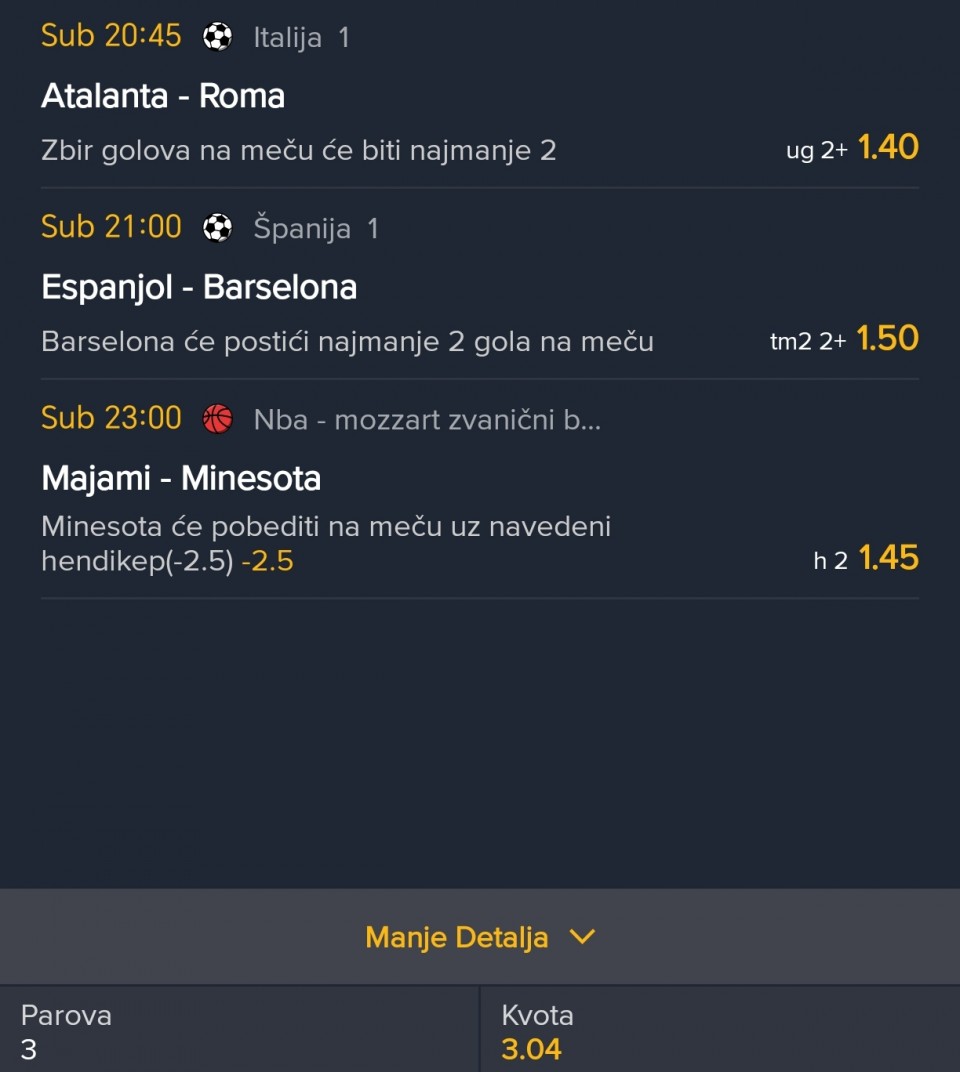This screenshot has width=960, height=1072.
Task: Open the Majami - Minesota match
Action: click(x=181, y=479)
